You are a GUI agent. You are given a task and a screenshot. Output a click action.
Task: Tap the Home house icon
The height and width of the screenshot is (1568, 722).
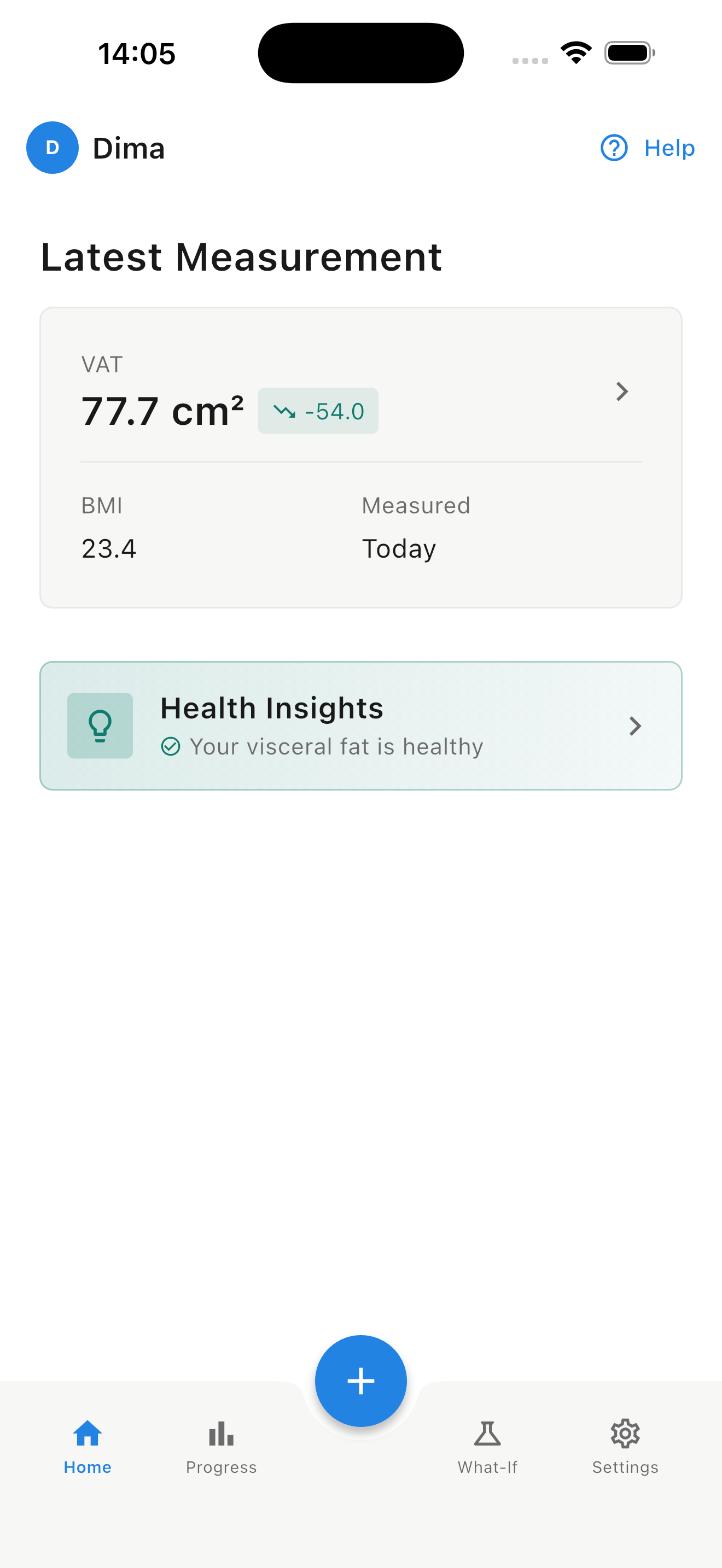[x=88, y=1433]
